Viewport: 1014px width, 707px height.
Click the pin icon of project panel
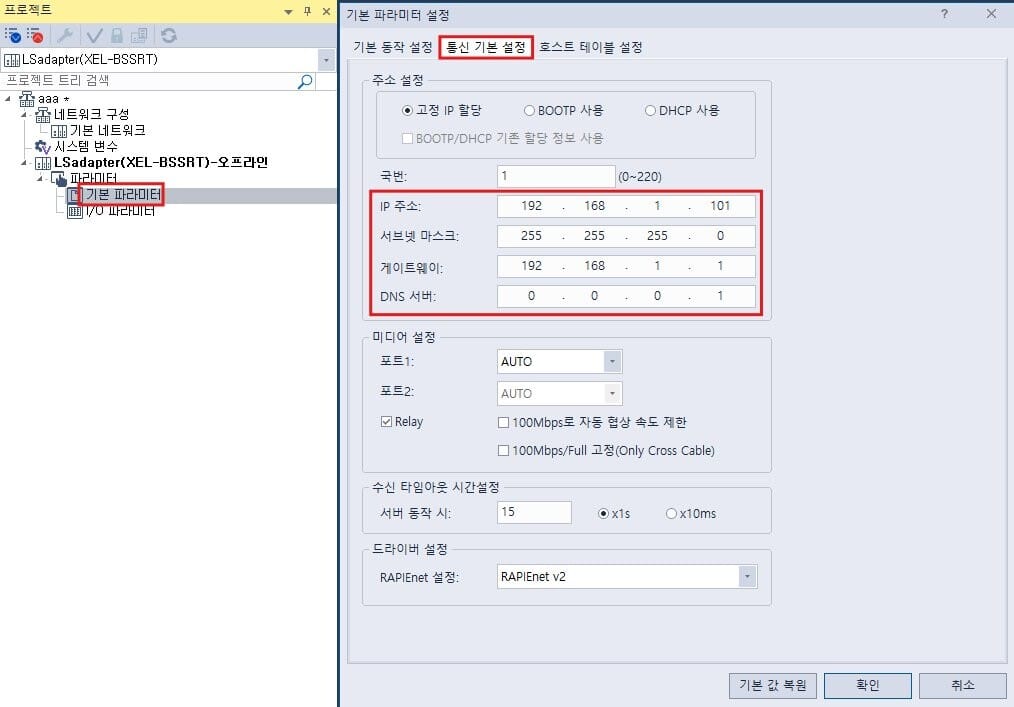pos(308,11)
